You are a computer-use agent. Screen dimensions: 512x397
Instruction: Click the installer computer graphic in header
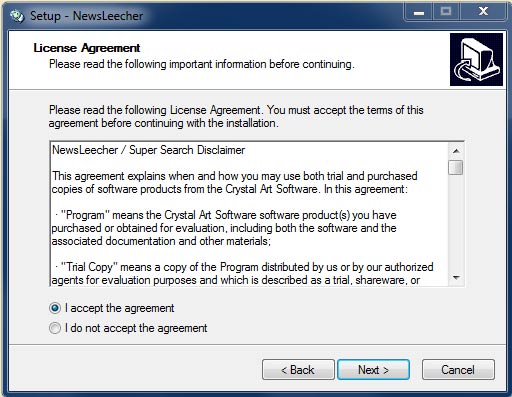pos(476,59)
